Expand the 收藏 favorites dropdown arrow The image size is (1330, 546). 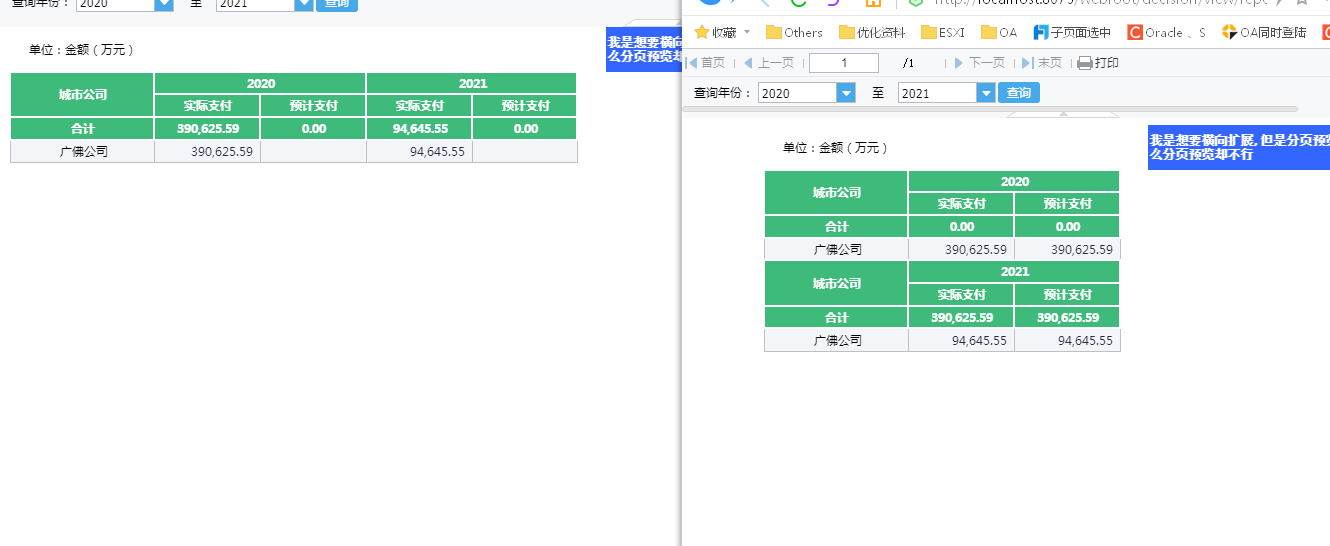coord(746,32)
